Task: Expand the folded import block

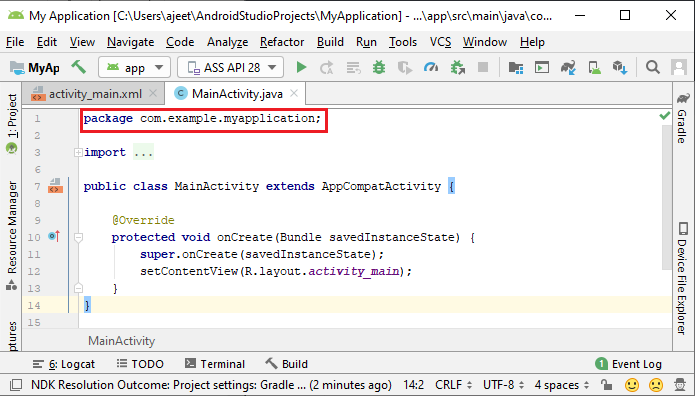Action: click(x=78, y=152)
